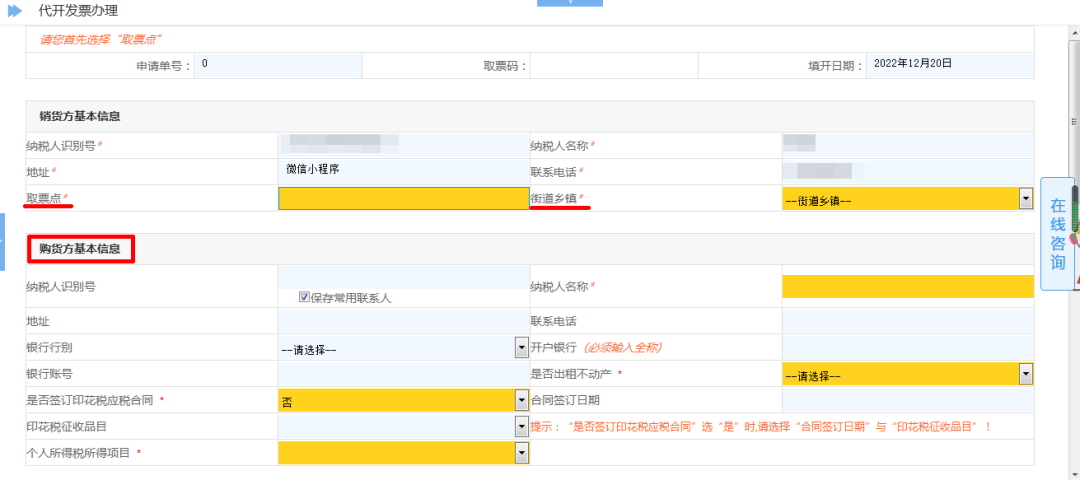
Task: Click the 合同签订日期 field
Action: (907, 400)
